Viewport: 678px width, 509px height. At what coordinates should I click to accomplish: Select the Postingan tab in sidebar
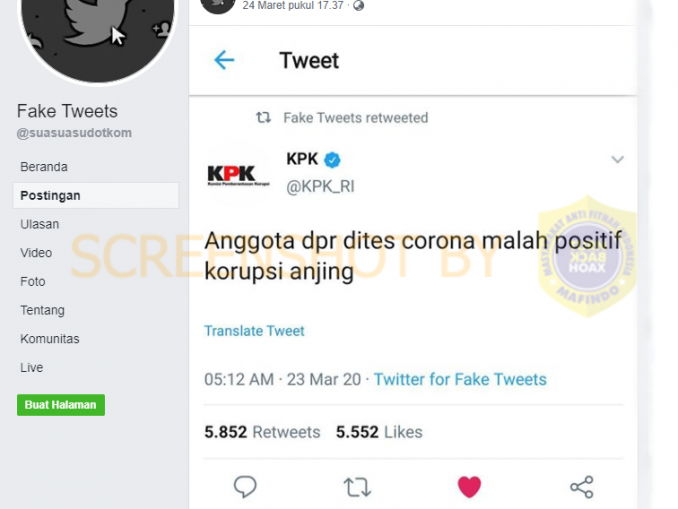(x=96, y=195)
